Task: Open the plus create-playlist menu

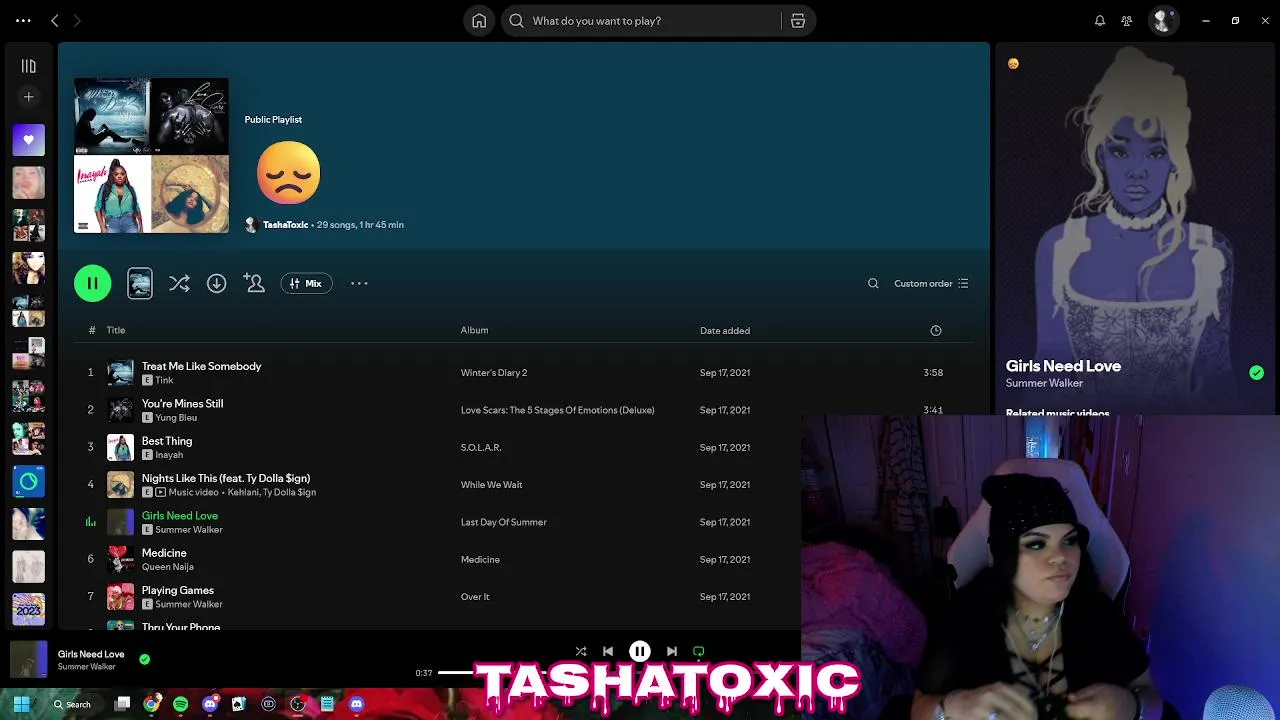Action: click(x=28, y=97)
